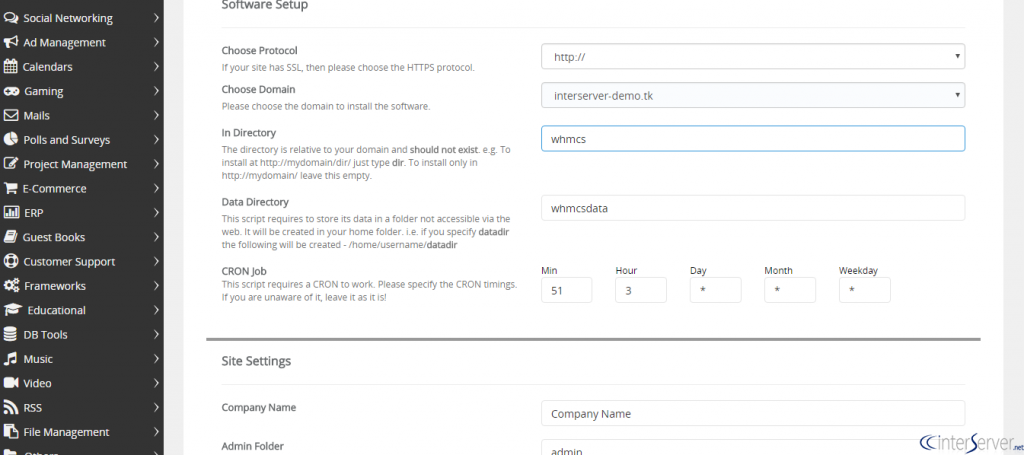The image size is (1024, 455).
Task: Expand the Mails chevron arrow
Action: [x=157, y=116]
